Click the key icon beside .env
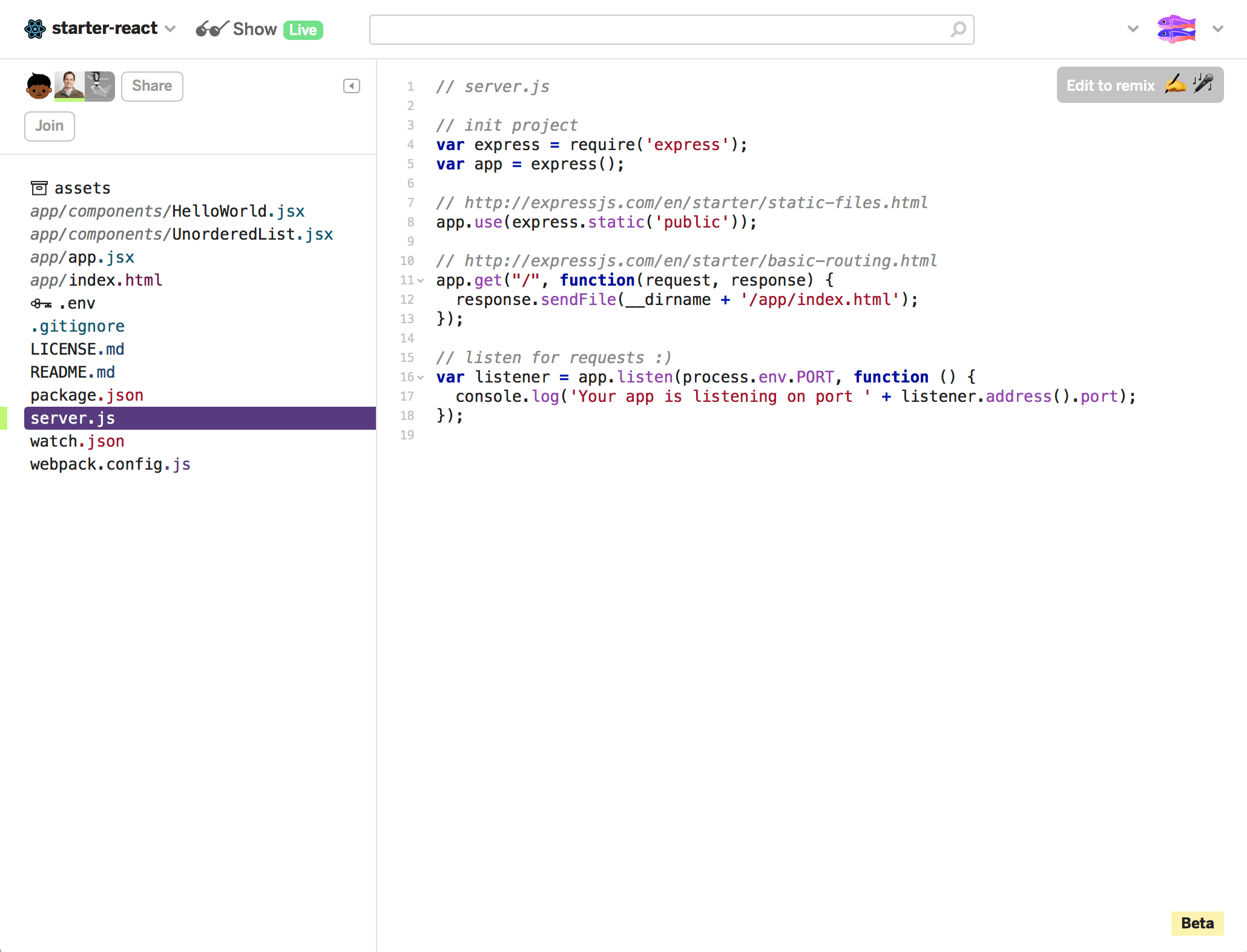 pyautogui.click(x=41, y=303)
